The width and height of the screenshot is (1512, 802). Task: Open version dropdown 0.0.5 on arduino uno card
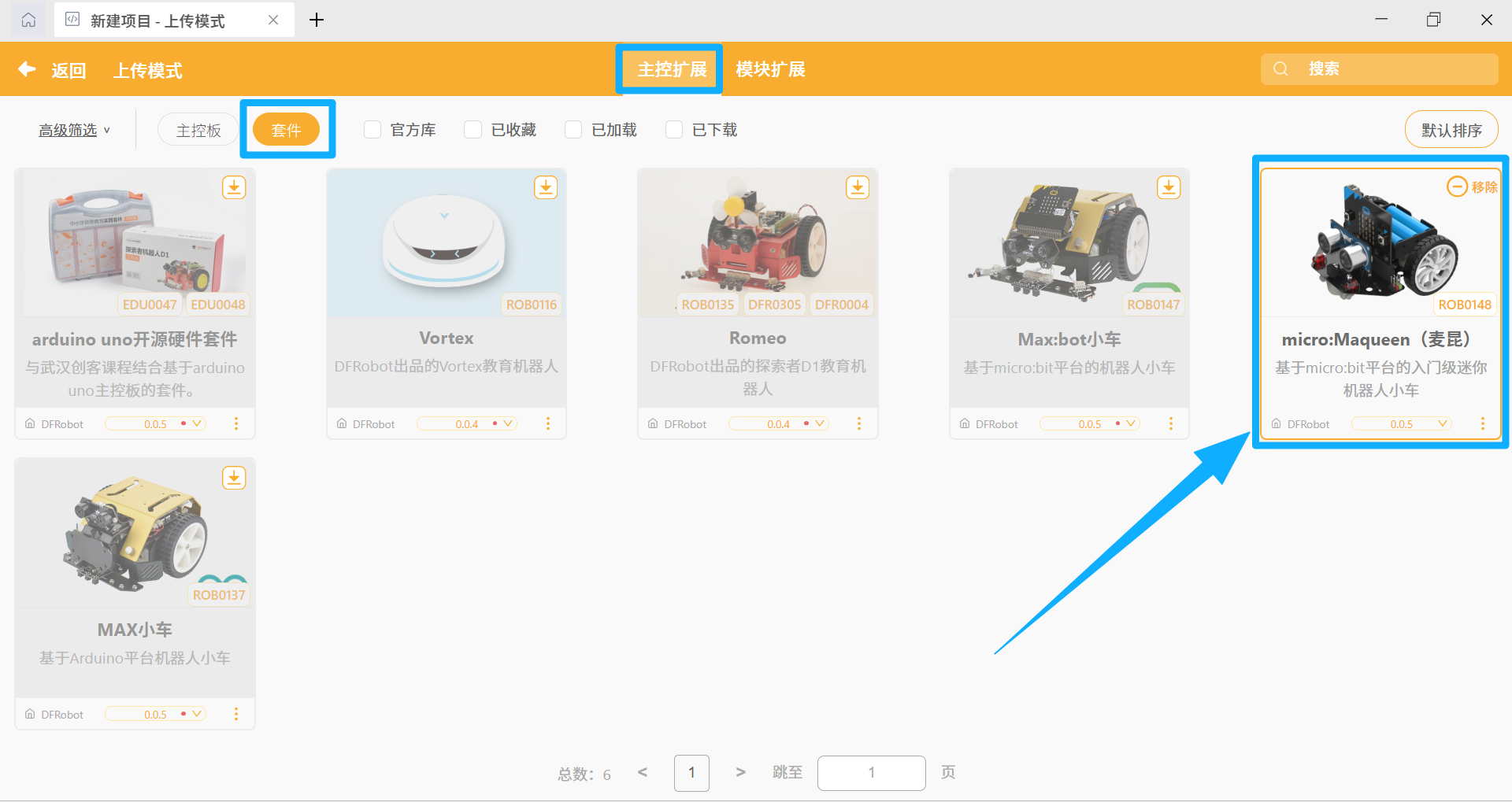[155, 423]
